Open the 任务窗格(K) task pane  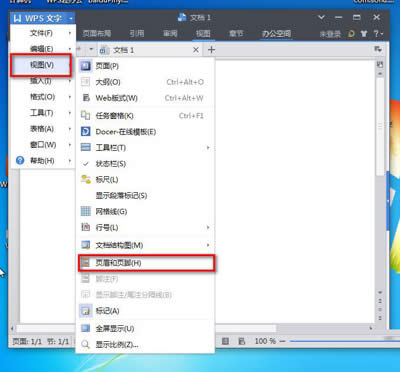[x=145, y=116]
